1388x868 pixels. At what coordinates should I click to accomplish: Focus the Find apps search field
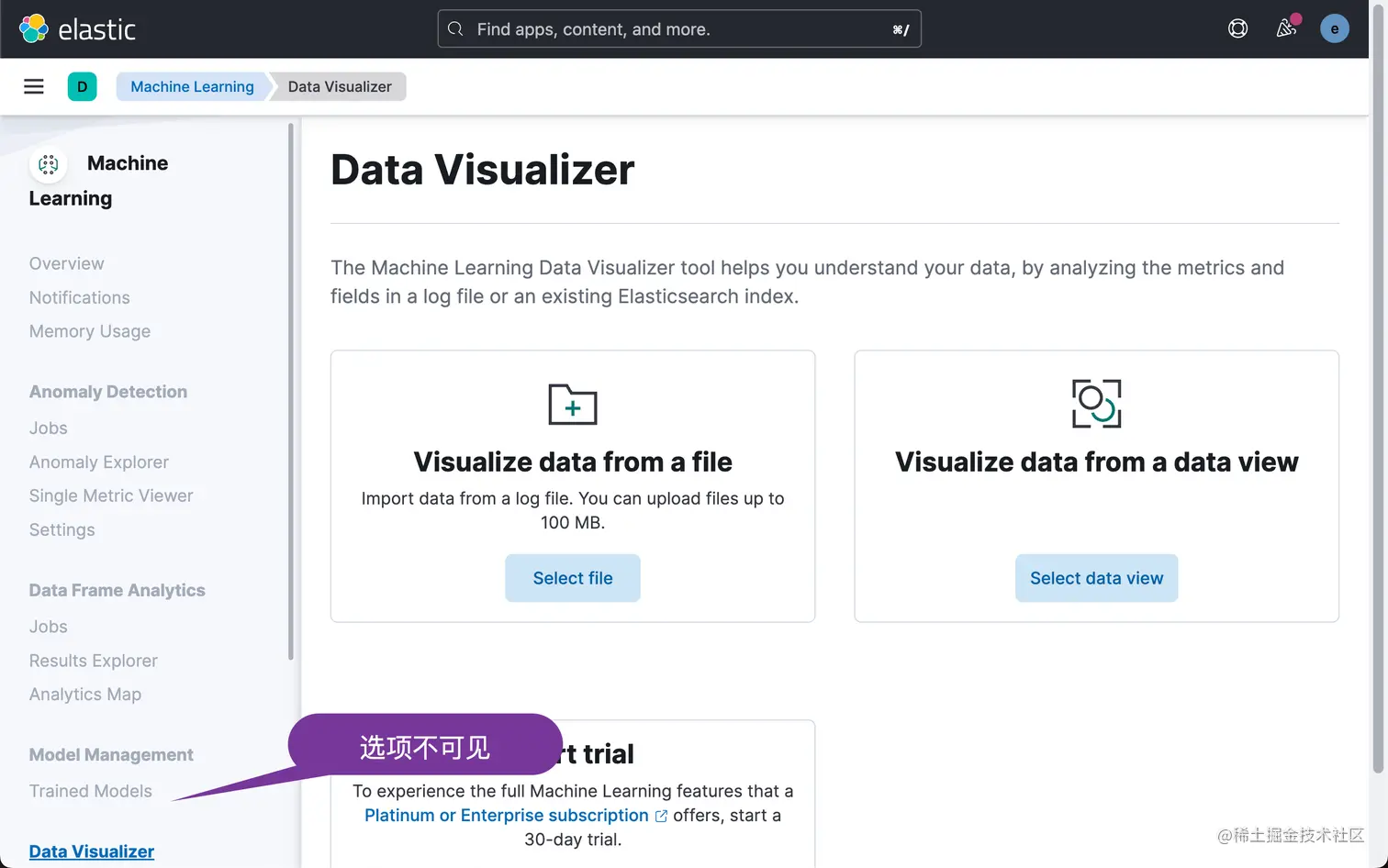click(679, 29)
